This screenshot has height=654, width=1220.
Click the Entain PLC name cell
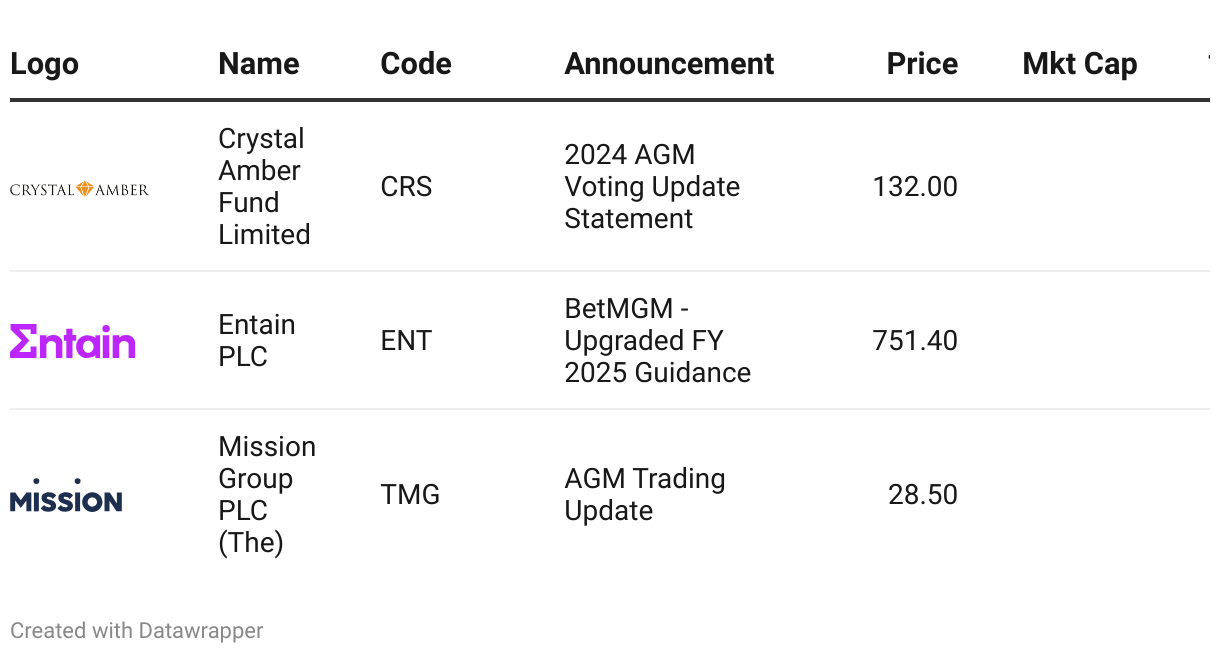(256, 341)
